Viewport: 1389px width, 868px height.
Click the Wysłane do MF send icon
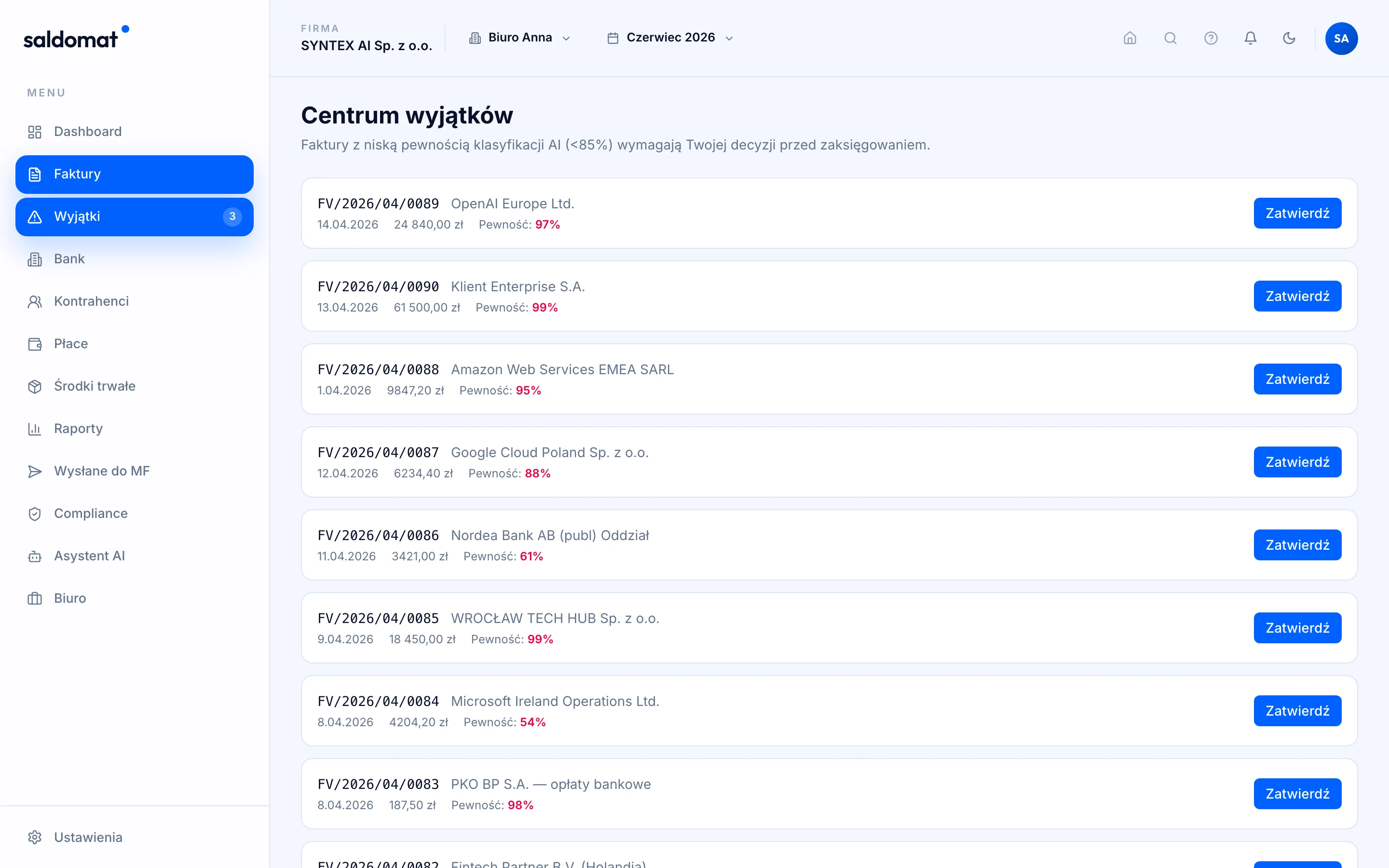point(34,472)
